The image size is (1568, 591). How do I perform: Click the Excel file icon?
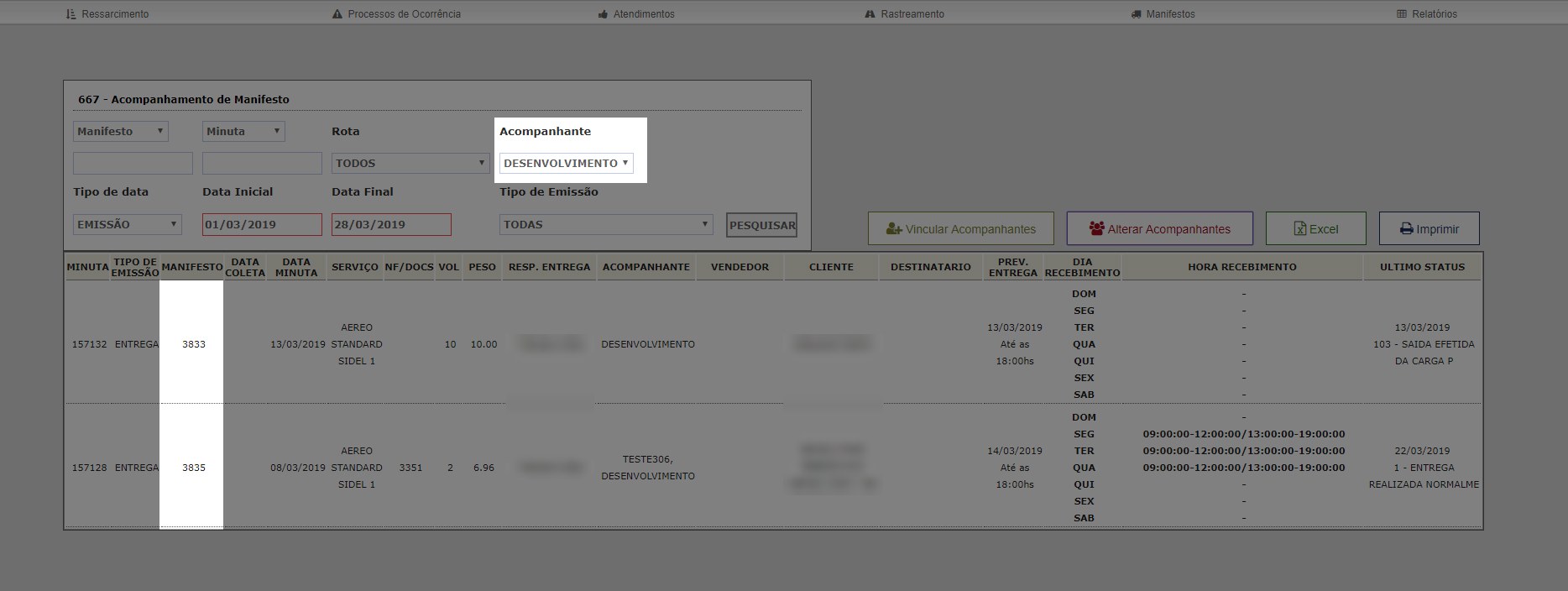[x=1299, y=229]
